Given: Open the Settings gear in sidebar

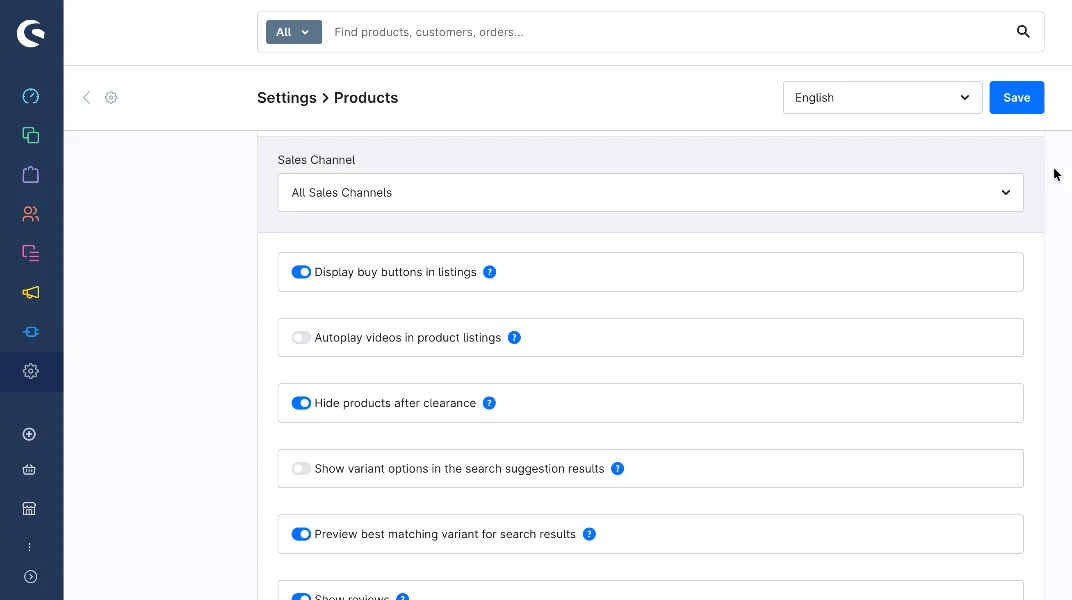Looking at the screenshot, I should point(31,371).
